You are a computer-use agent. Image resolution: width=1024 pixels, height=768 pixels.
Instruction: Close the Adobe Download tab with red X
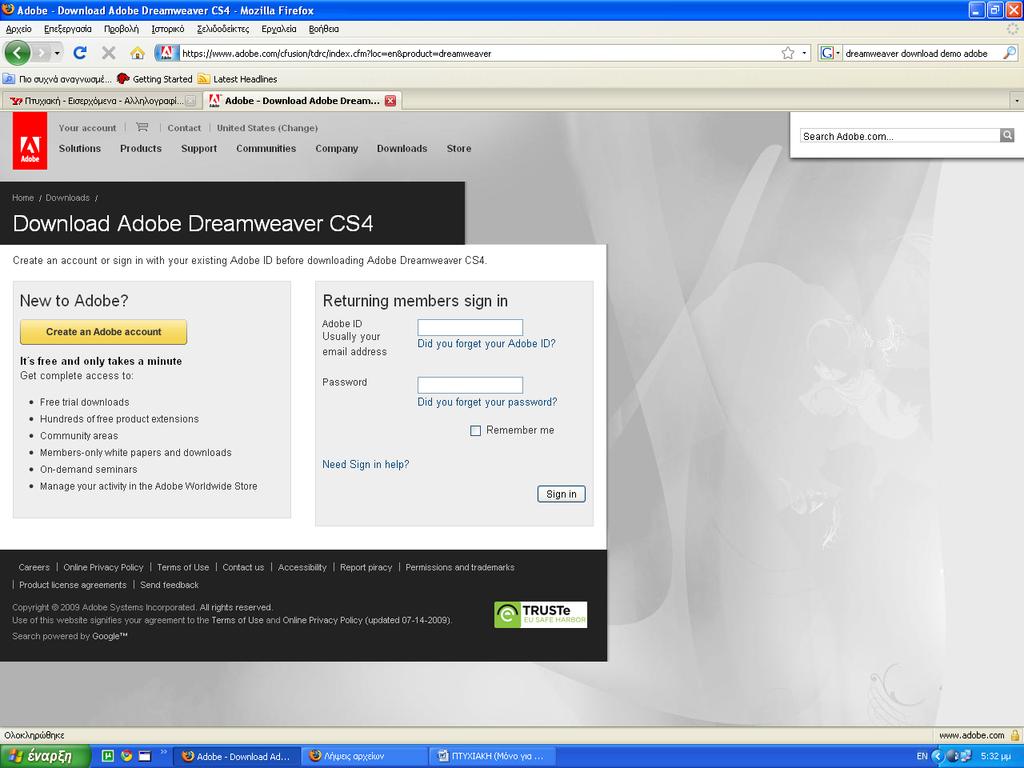coord(391,101)
